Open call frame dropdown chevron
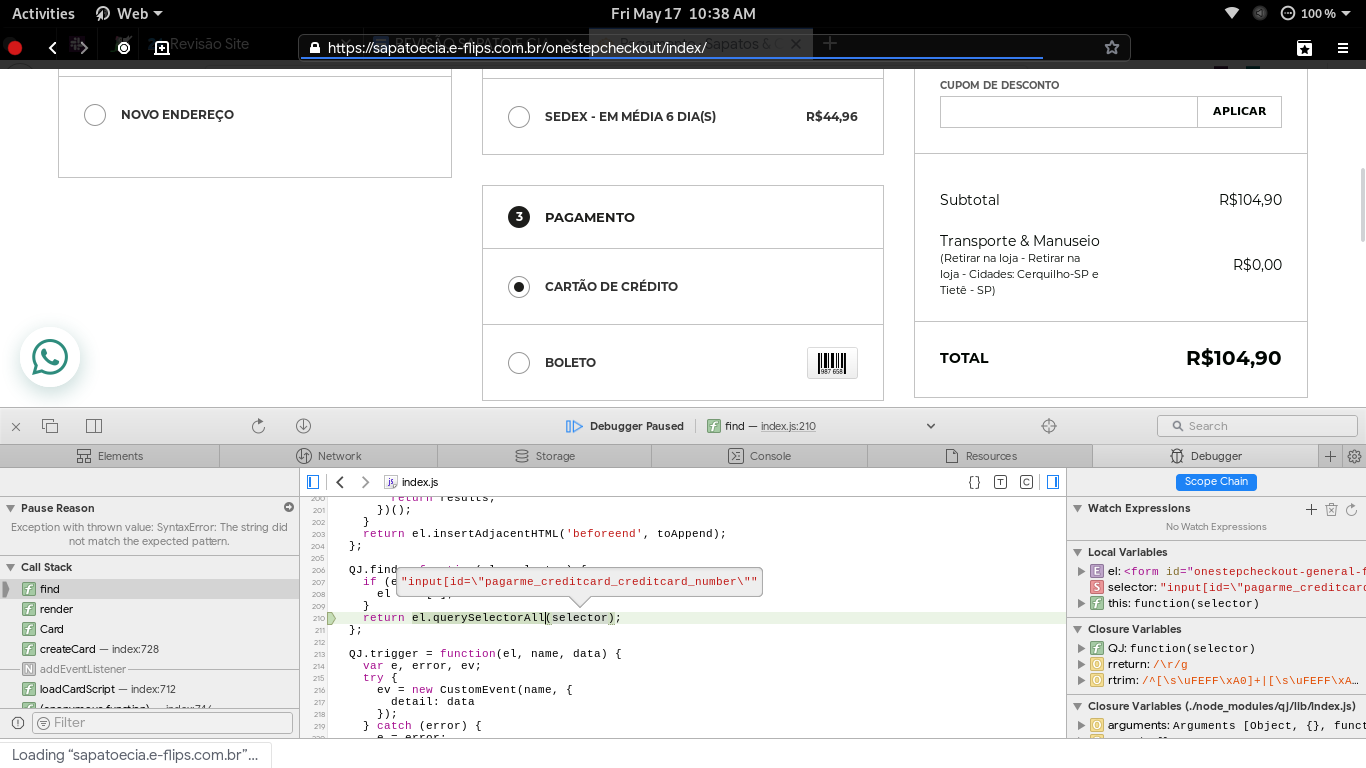1366x768 pixels. pos(931,426)
